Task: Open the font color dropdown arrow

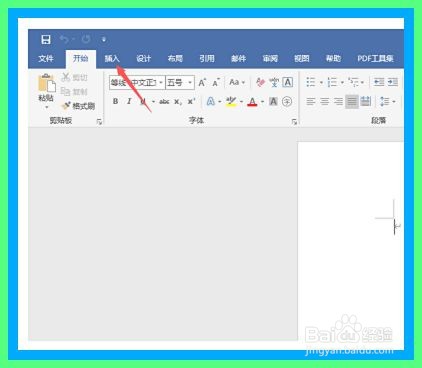Action: pos(262,102)
